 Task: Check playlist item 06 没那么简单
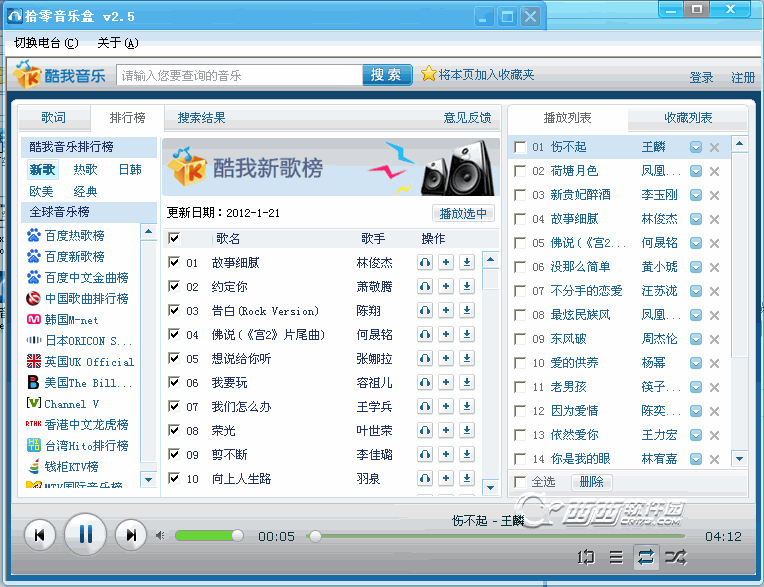[520, 267]
